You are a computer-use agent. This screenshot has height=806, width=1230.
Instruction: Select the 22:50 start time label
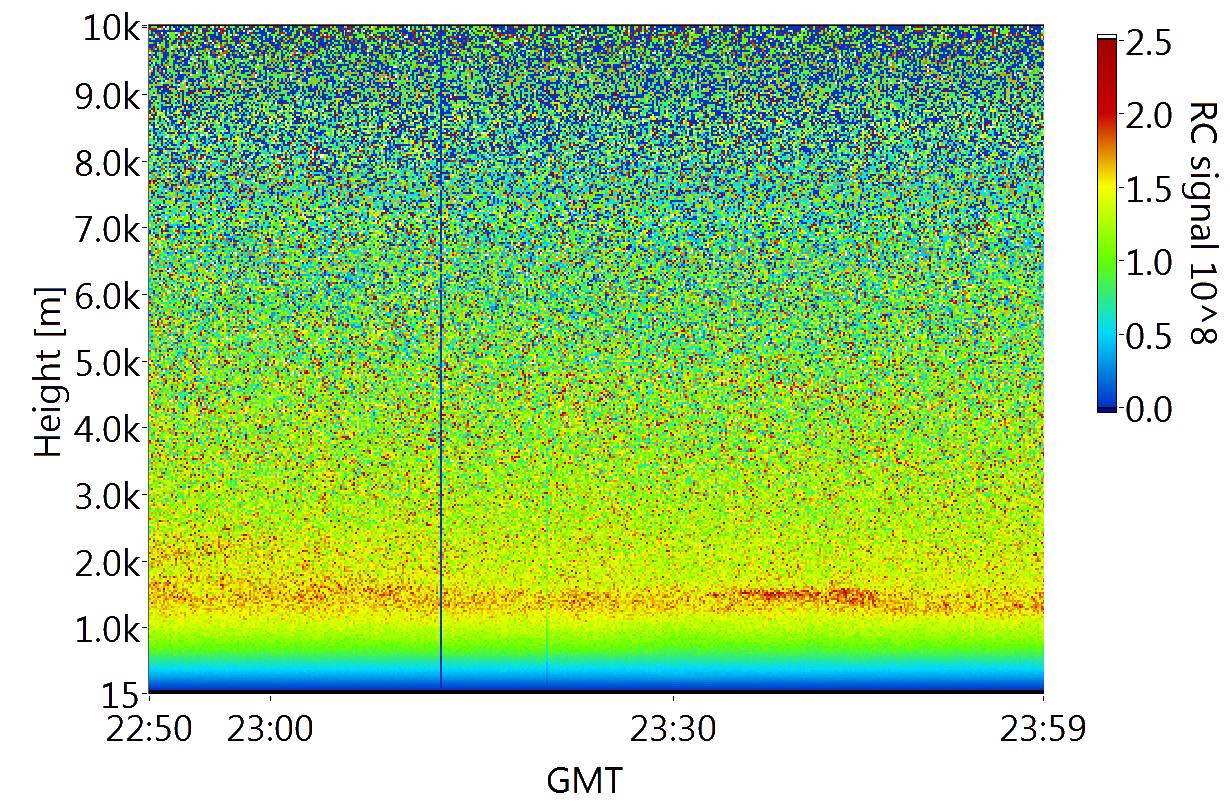click(149, 732)
